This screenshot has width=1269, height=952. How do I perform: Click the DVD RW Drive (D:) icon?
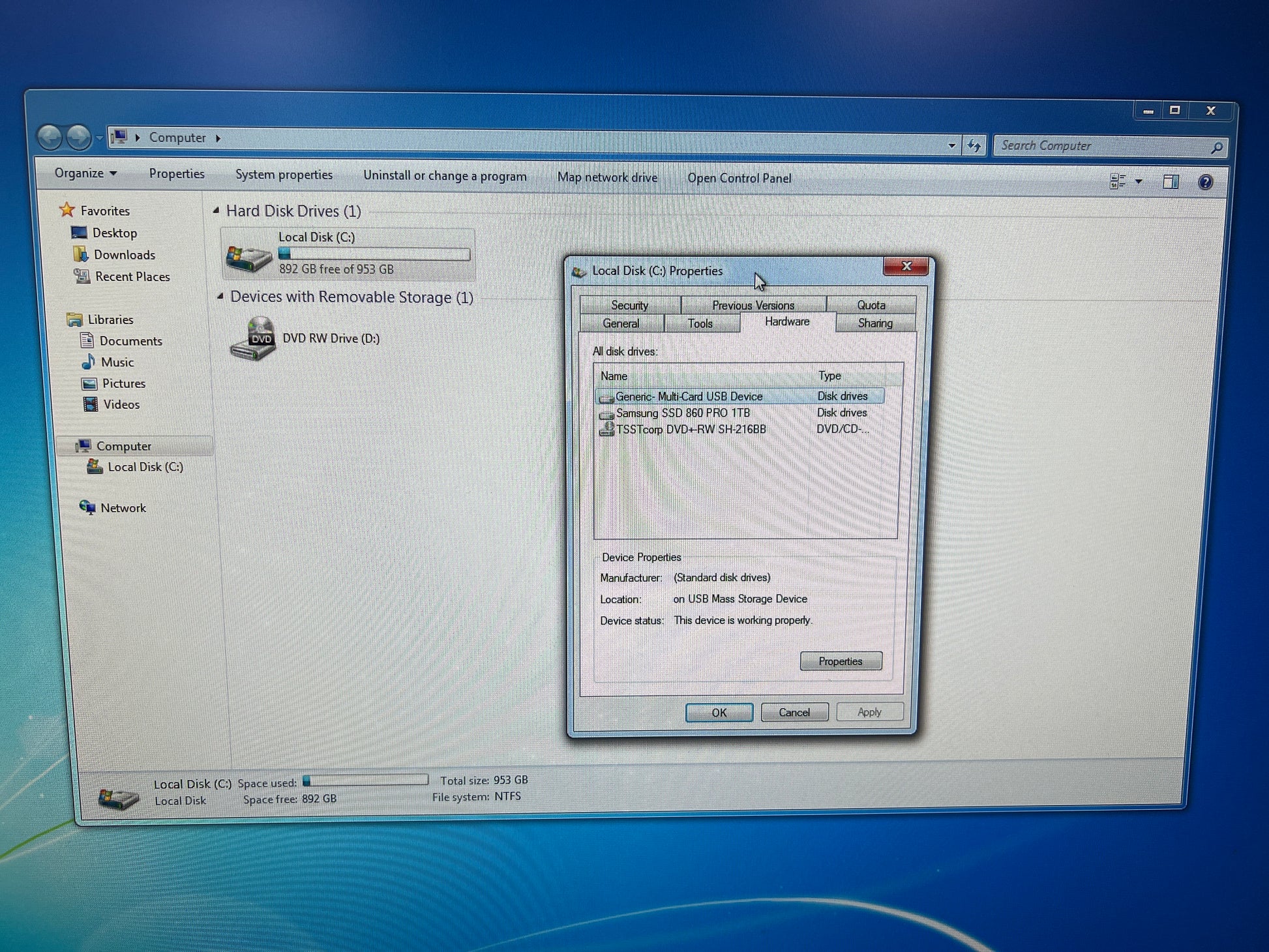point(254,338)
